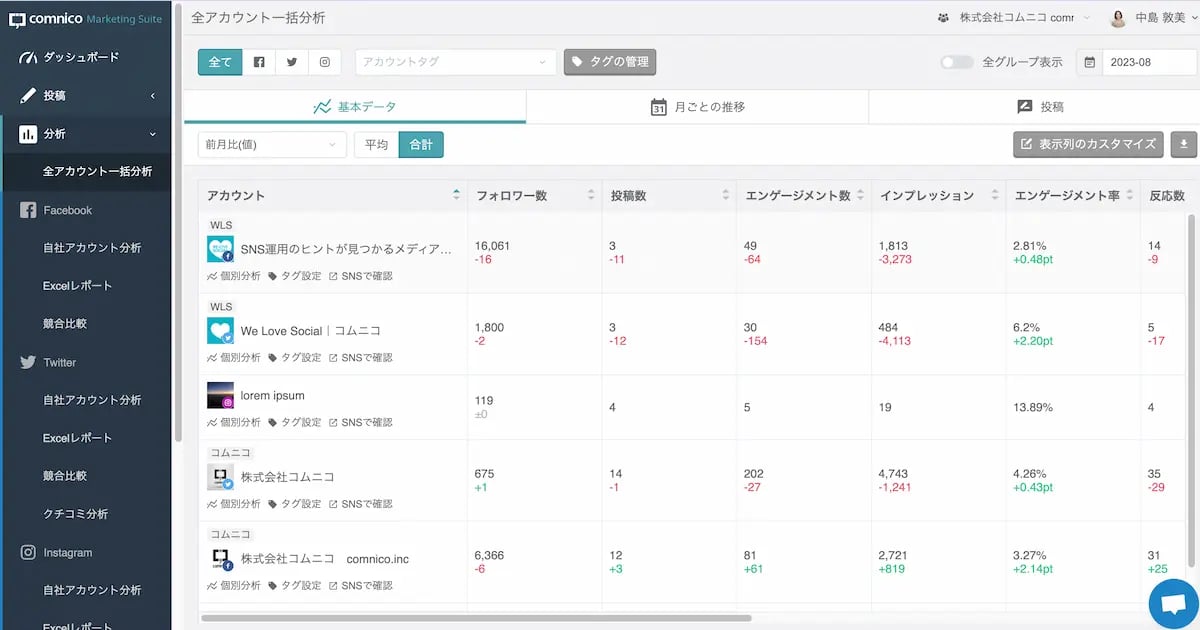Filter by Facebook icon button
This screenshot has height=630, width=1200.
259,62
